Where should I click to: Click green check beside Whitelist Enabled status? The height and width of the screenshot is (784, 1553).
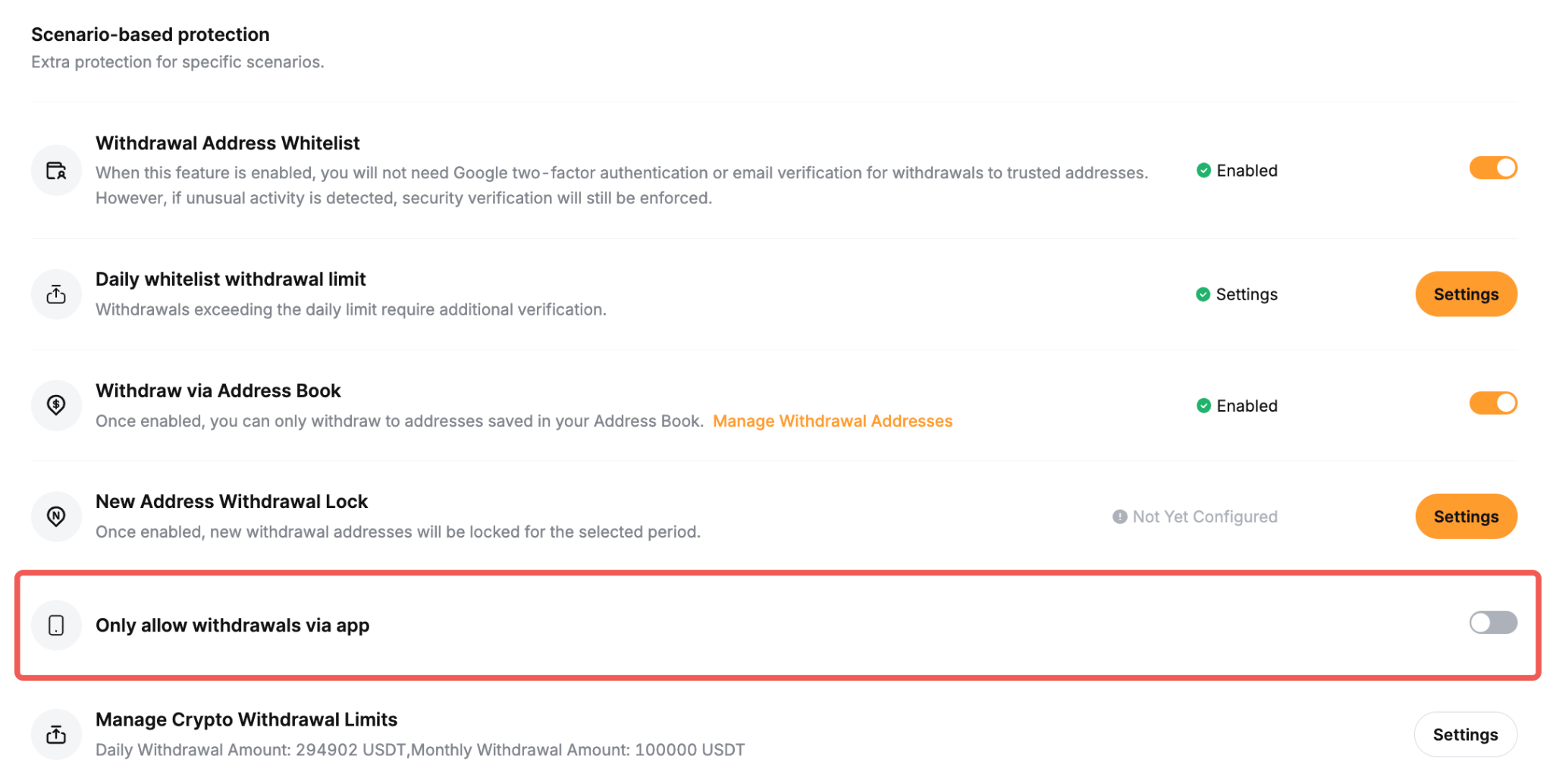coord(1203,171)
